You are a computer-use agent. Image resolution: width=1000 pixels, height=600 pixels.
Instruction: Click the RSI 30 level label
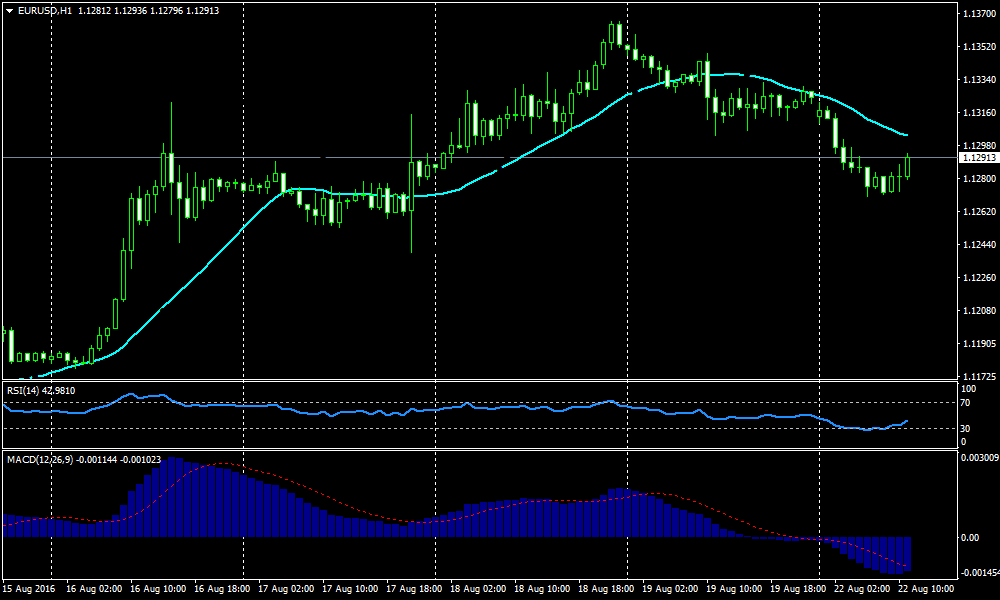pos(966,428)
